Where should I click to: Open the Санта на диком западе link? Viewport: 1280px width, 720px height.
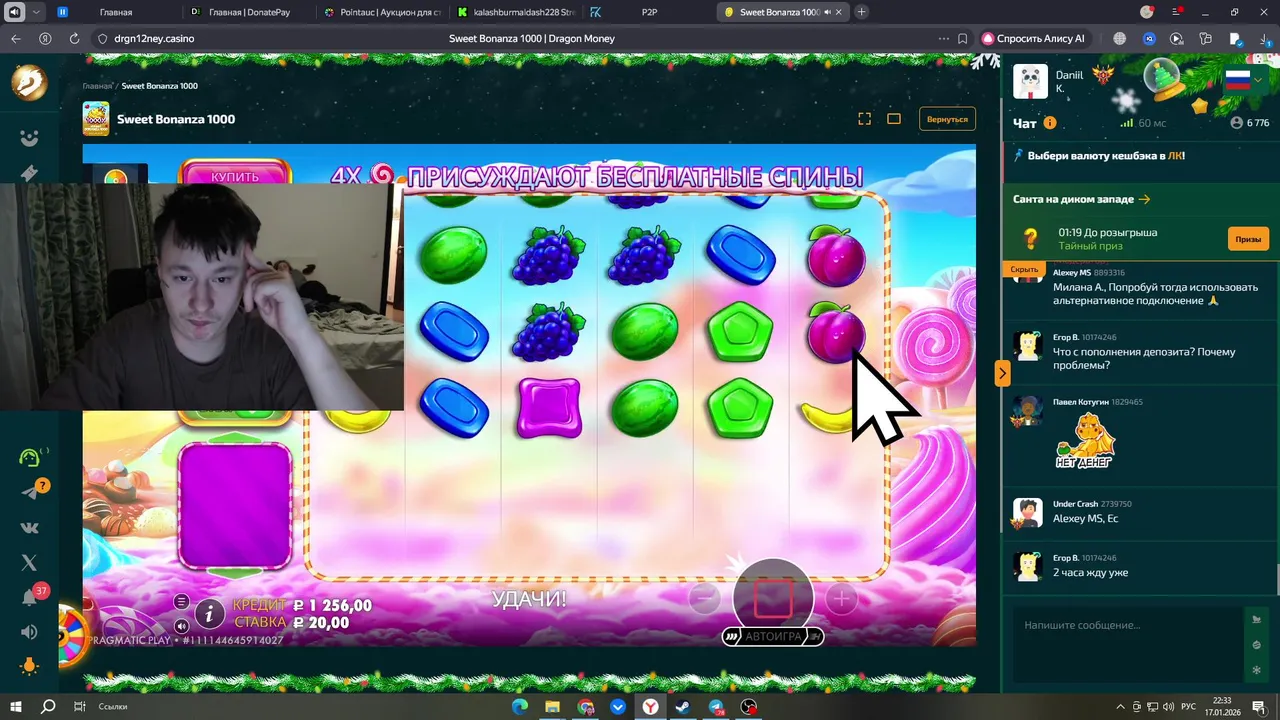[1081, 199]
